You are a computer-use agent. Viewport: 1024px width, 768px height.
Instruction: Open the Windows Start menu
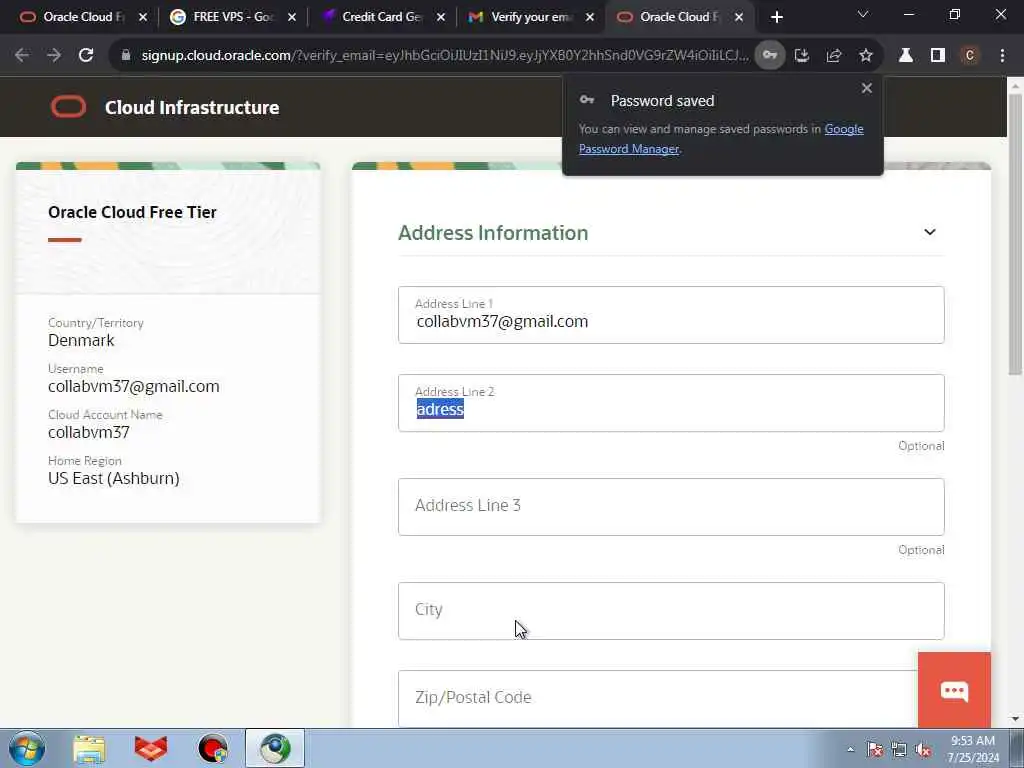tap(27, 748)
